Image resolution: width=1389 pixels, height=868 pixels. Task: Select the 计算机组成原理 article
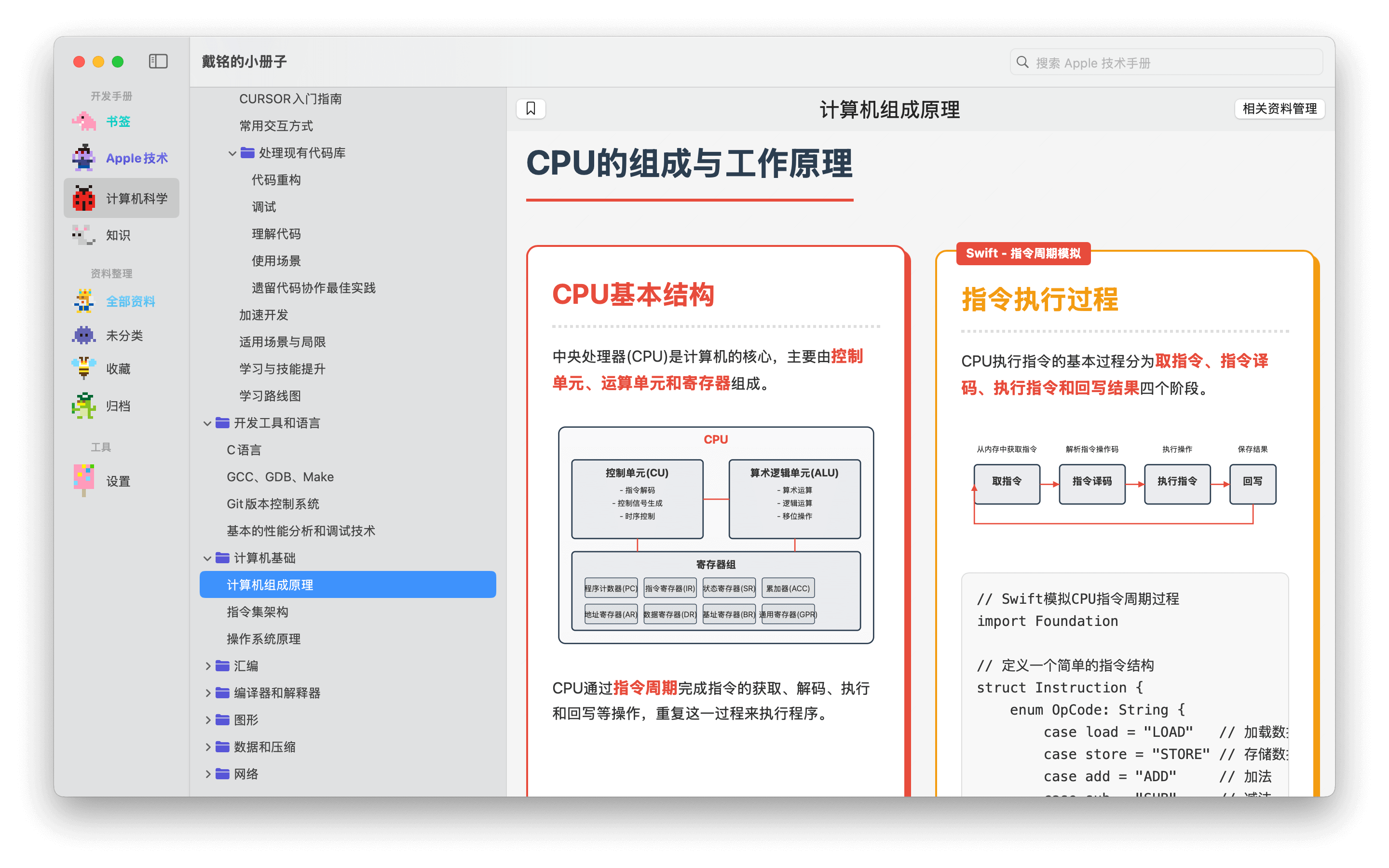pyautogui.click(x=348, y=584)
